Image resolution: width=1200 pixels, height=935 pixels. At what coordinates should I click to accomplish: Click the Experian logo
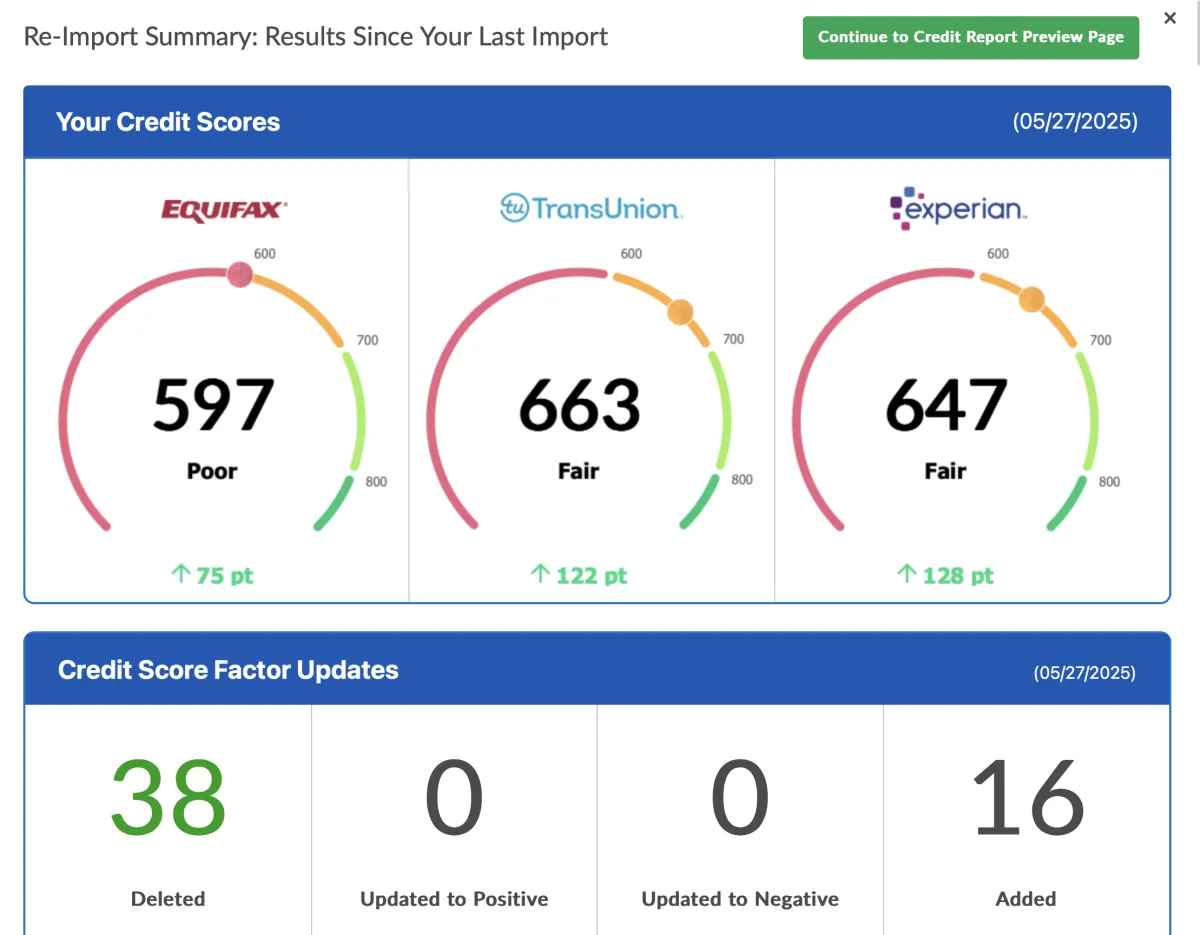click(958, 209)
